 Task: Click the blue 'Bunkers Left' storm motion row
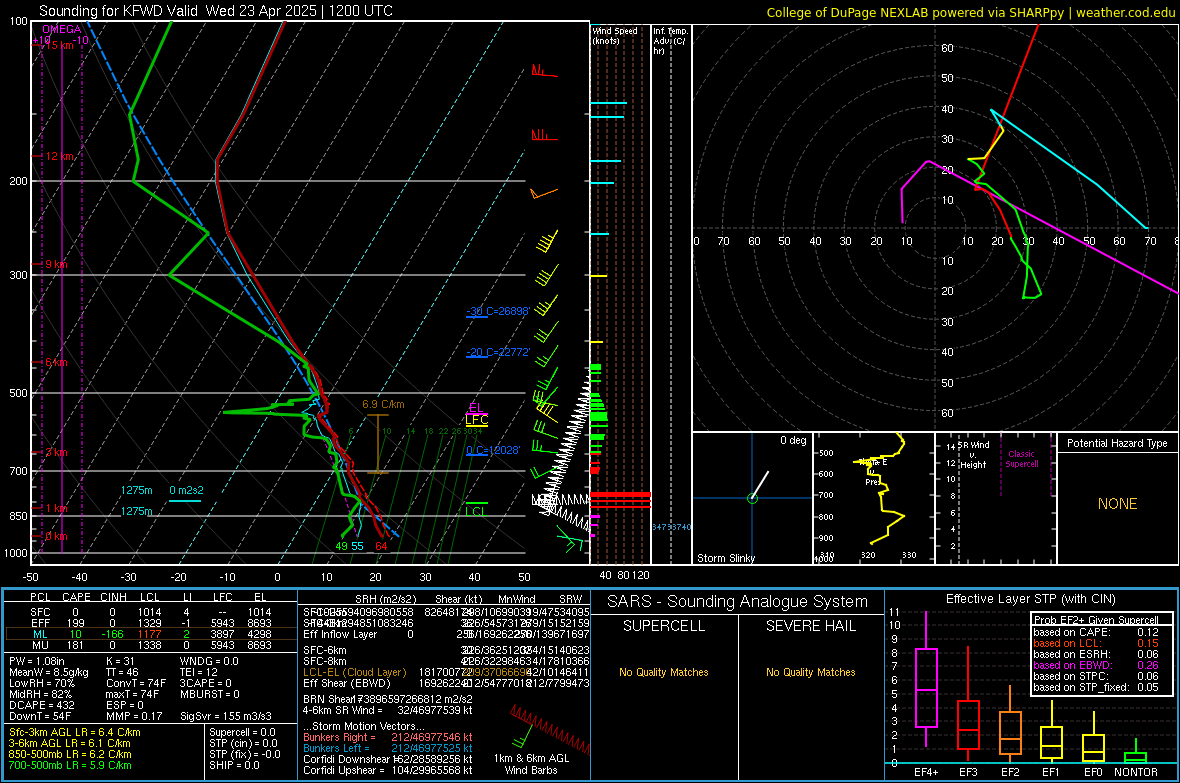[388, 748]
